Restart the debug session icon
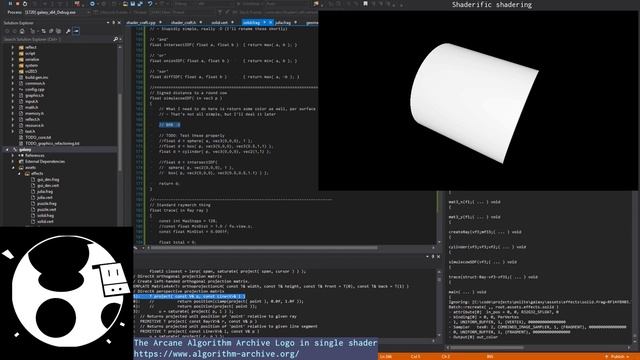 pos(25,4)
